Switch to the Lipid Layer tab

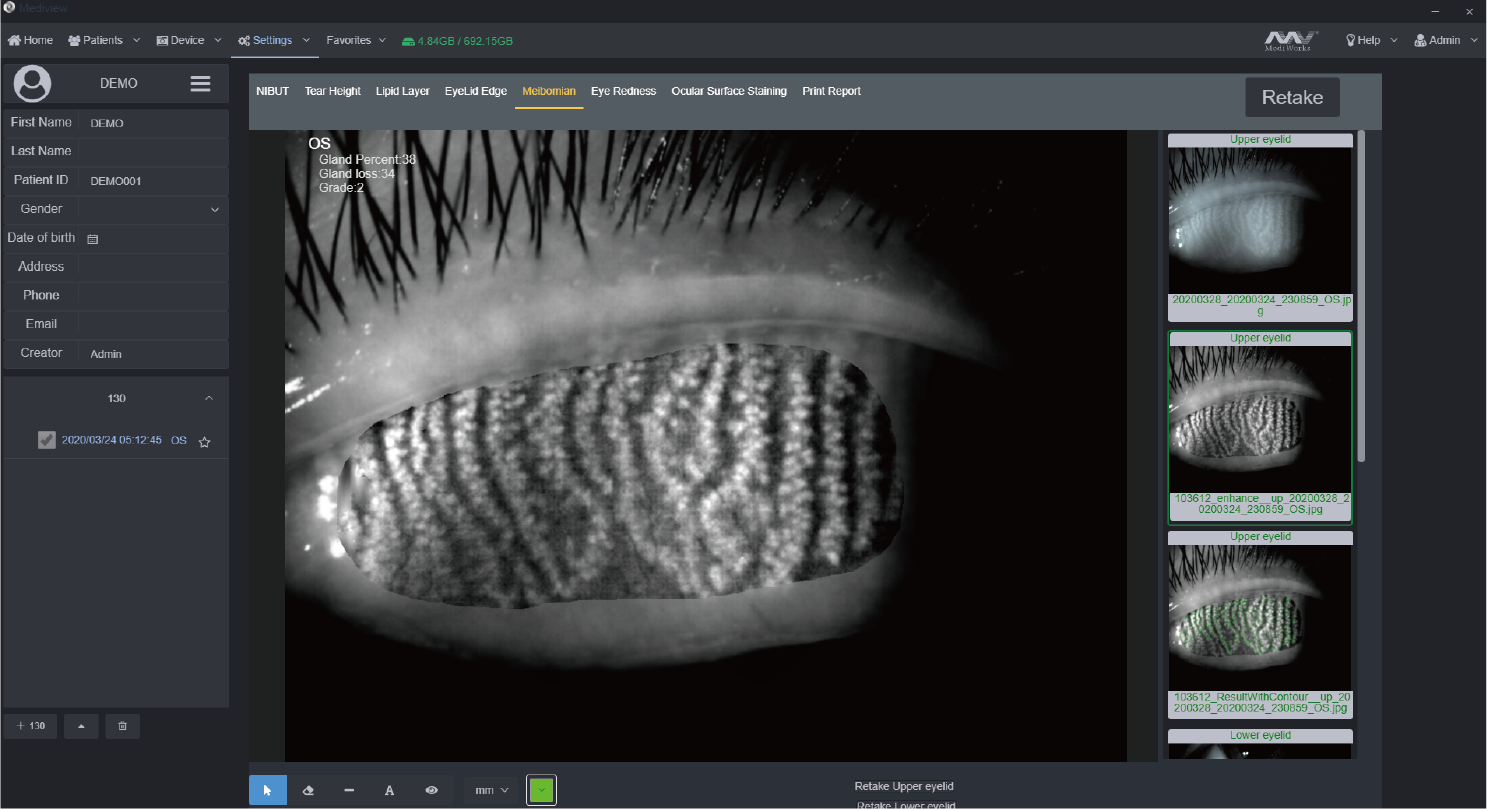[x=402, y=91]
